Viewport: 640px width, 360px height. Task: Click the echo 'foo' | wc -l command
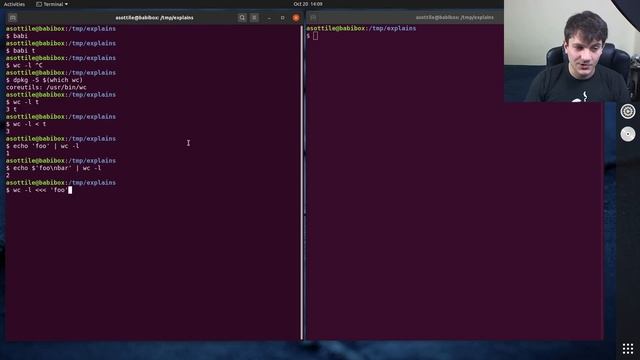click(x=42, y=146)
